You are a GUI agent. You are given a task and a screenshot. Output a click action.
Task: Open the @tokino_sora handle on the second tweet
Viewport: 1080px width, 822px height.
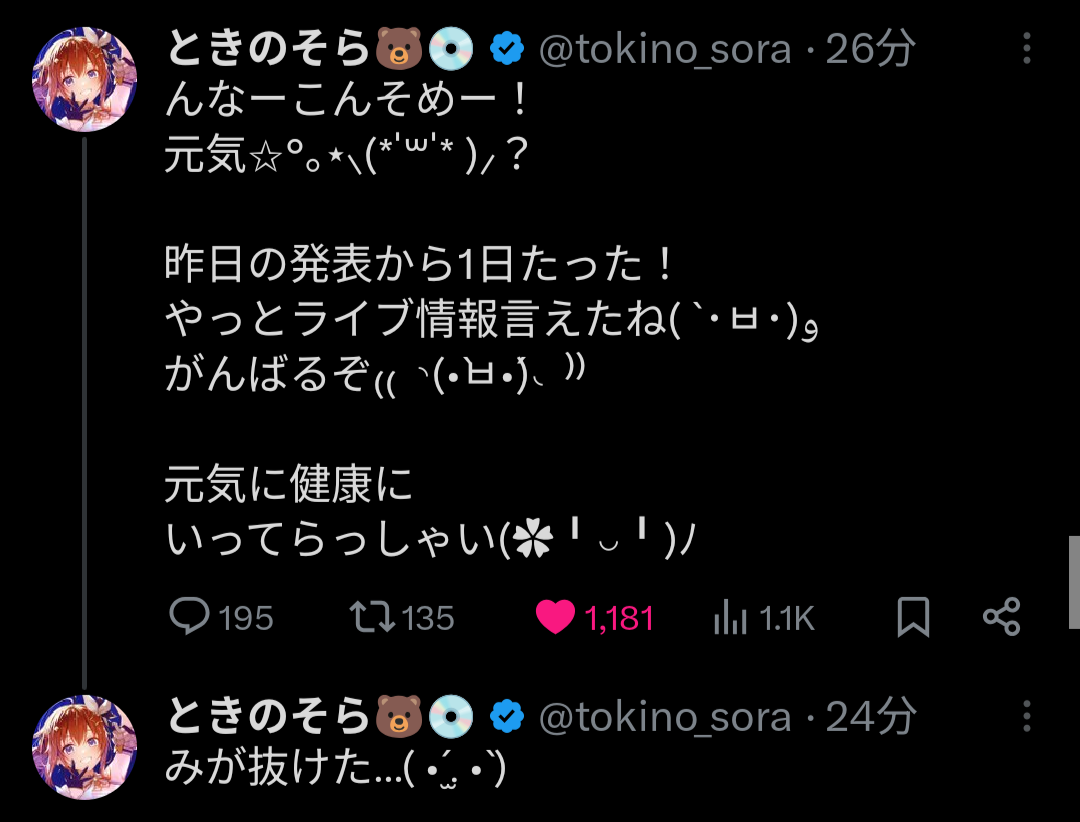click(x=665, y=717)
